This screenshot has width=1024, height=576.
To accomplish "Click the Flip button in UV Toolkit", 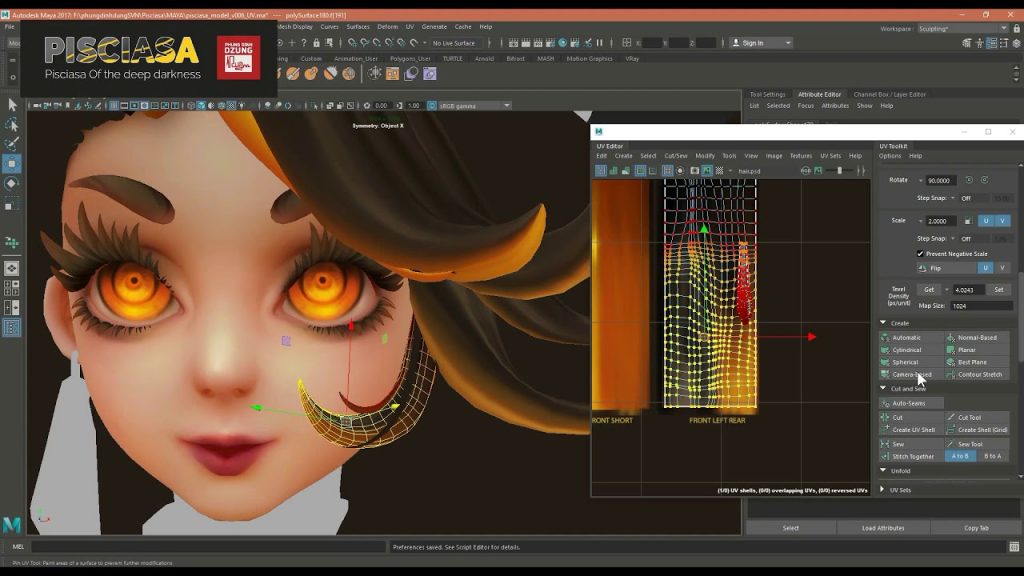I will tap(947, 268).
